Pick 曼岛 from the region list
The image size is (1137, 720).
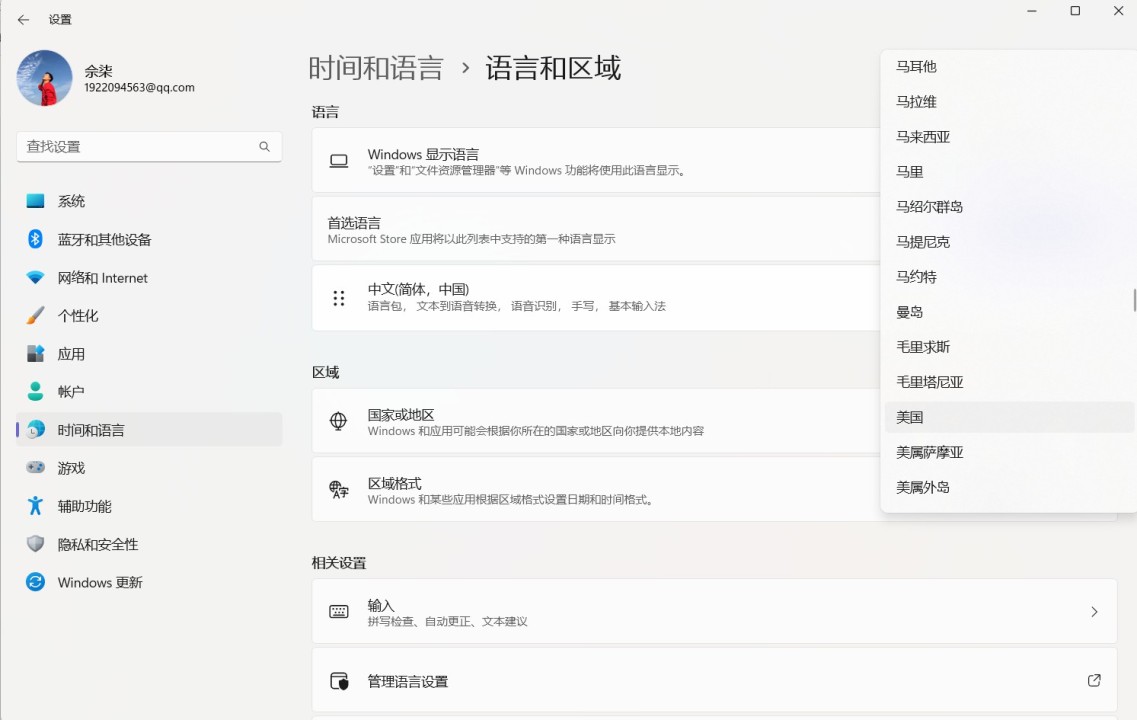pos(1008,313)
